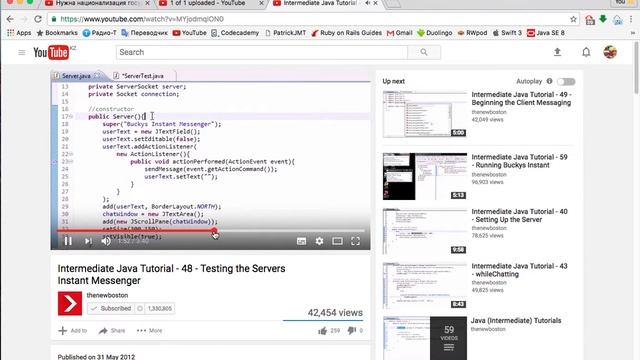The height and width of the screenshot is (360, 640).
Task: Open the More actions menu
Action: point(149,331)
